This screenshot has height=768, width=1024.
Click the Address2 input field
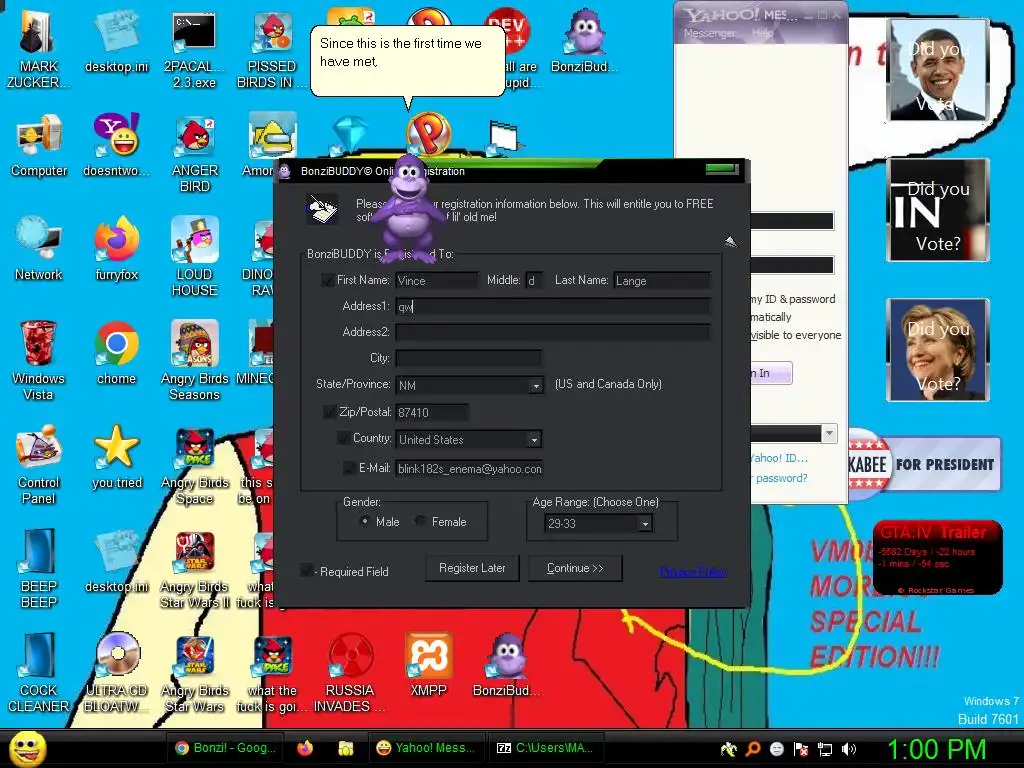coord(552,332)
